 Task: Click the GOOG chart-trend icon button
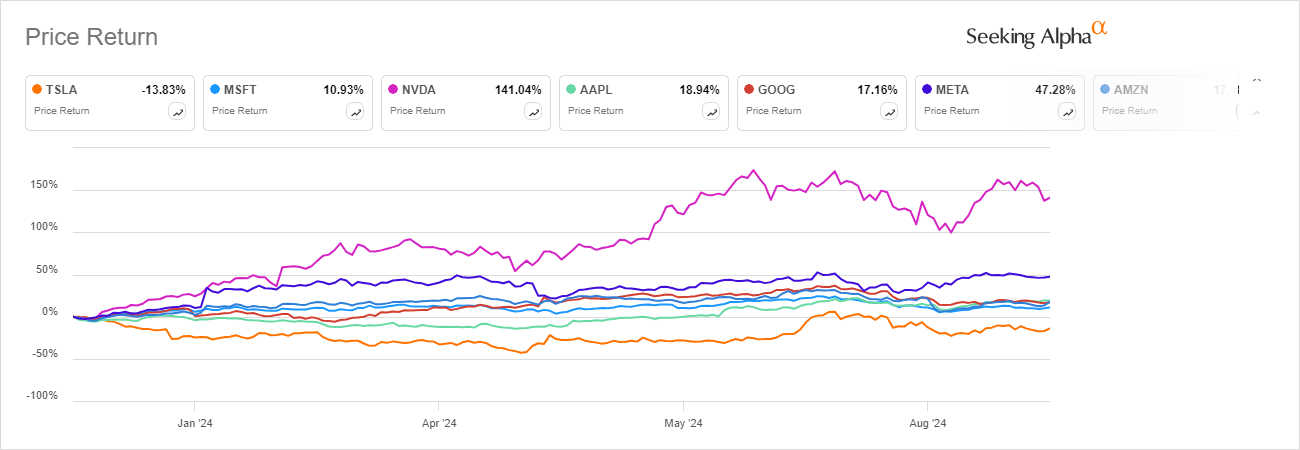pos(888,112)
